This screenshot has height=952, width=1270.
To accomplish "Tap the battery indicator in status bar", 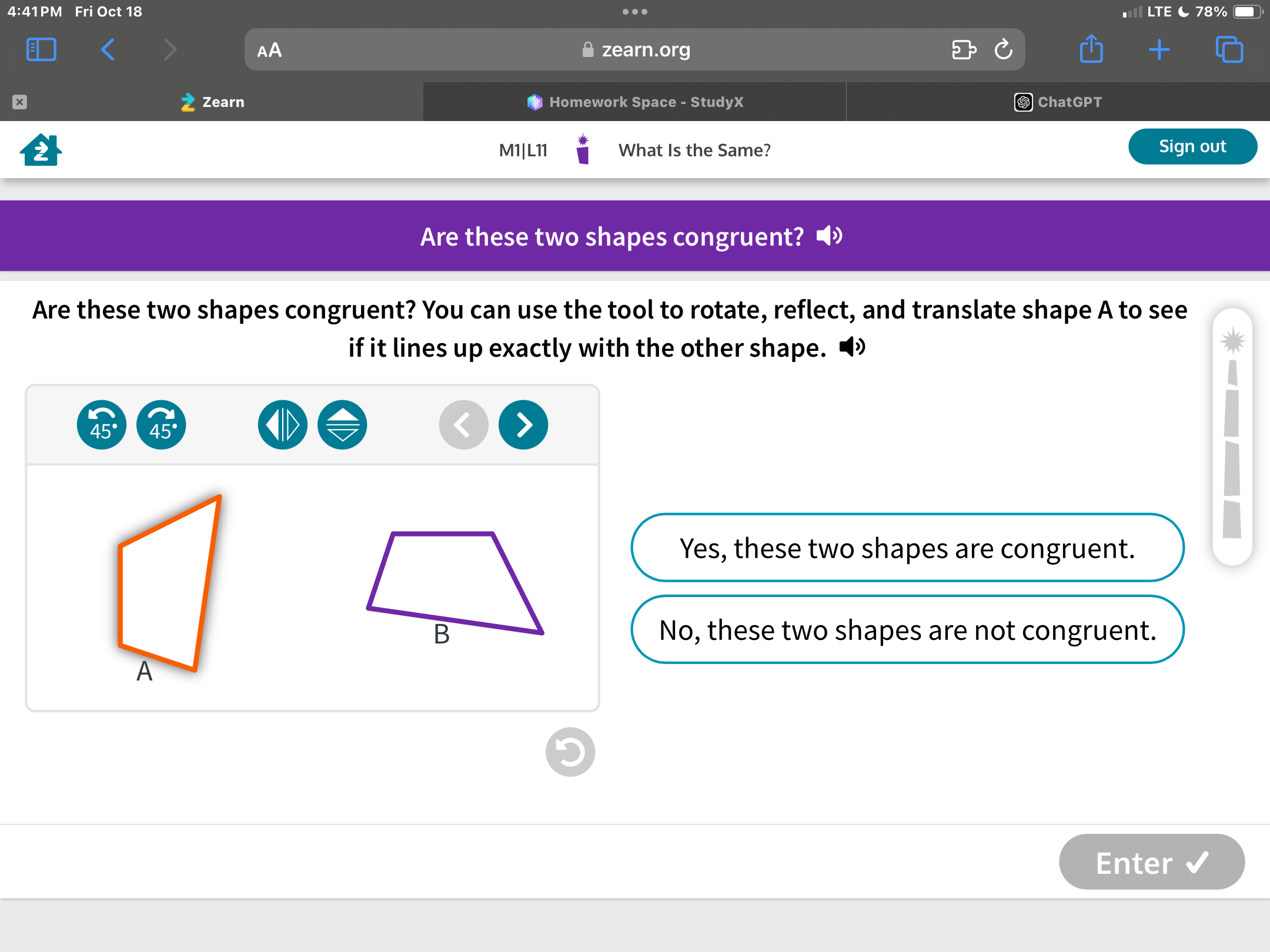I will point(1246,12).
